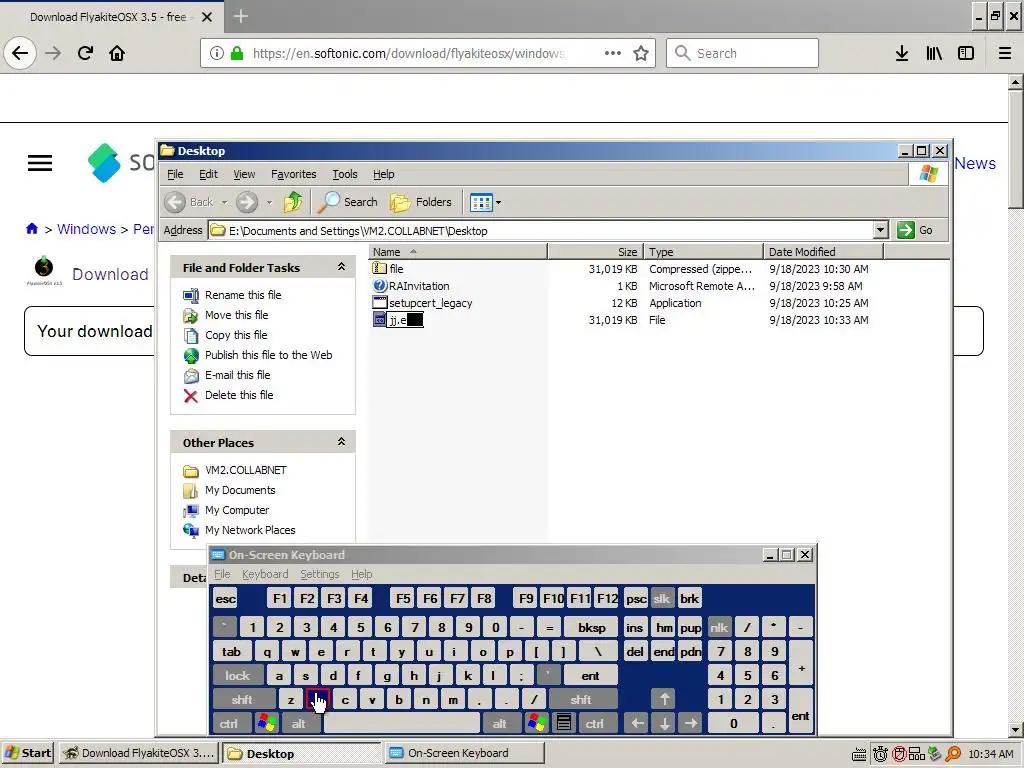Switch to On-Screen Keyboard taskbar button
The width and height of the screenshot is (1024, 768).
click(x=464, y=753)
